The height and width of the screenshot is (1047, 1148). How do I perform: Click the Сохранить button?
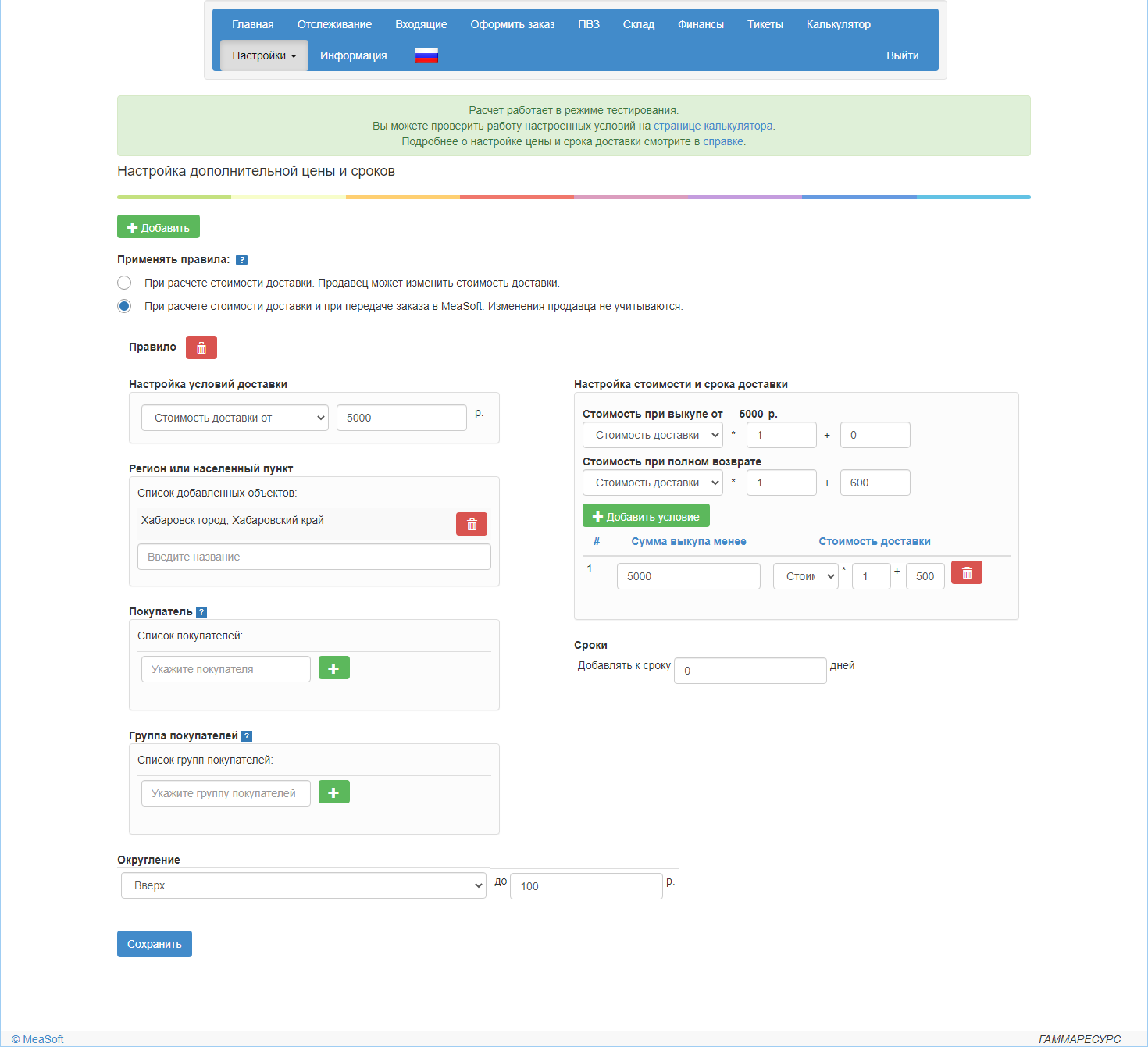click(x=155, y=944)
